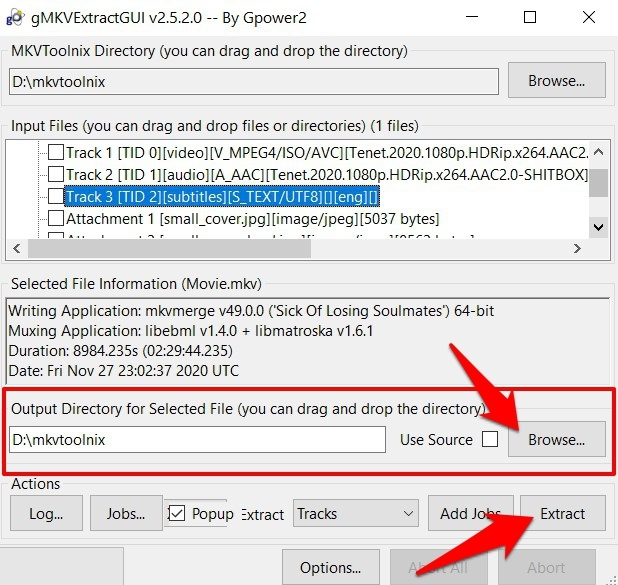The height and width of the screenshot is (585, 618).
Task: Check the Track 2 audio checkbox
Action: pos(56,174)
